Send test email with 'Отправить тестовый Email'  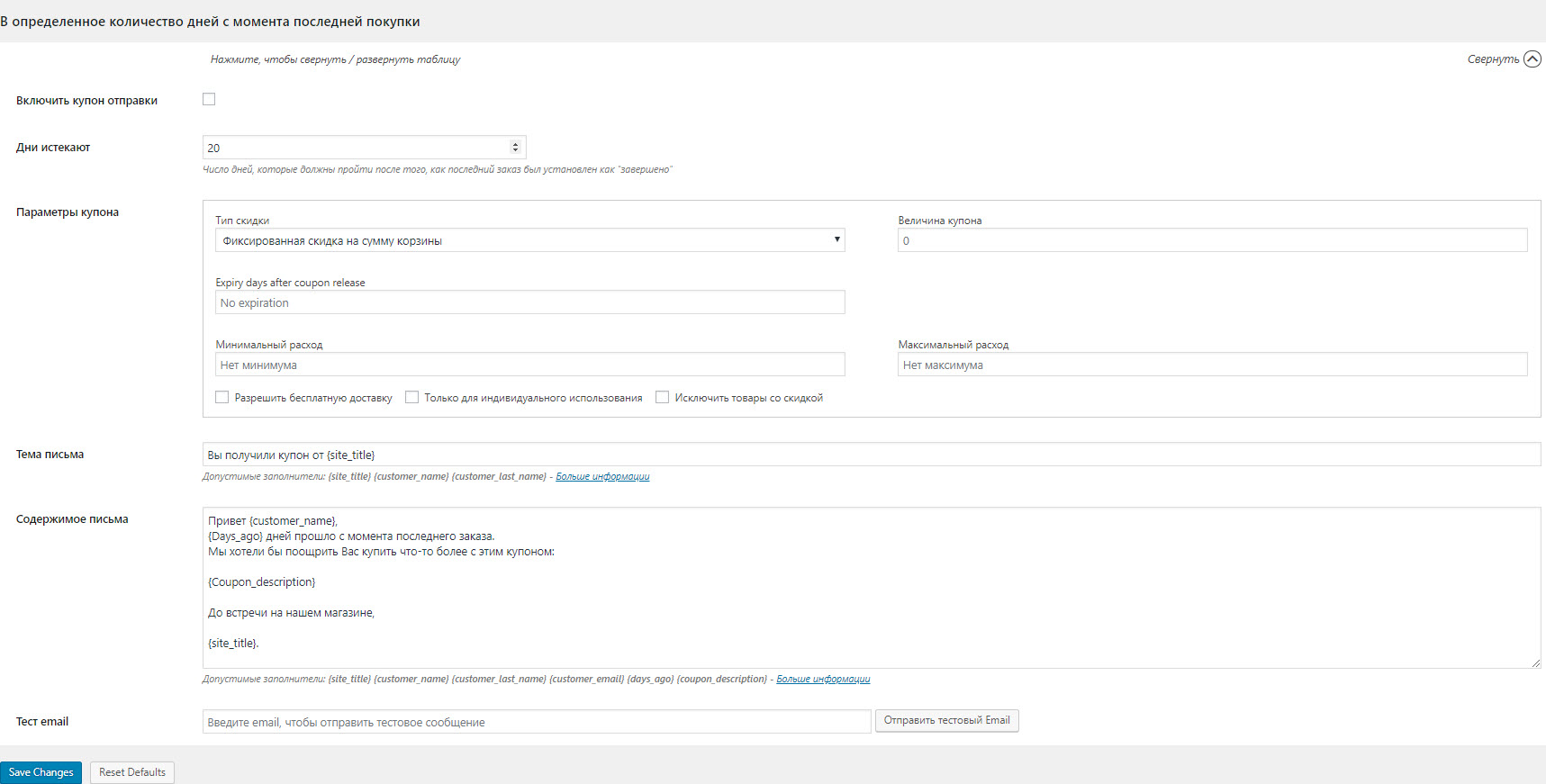tap(946, 721)
